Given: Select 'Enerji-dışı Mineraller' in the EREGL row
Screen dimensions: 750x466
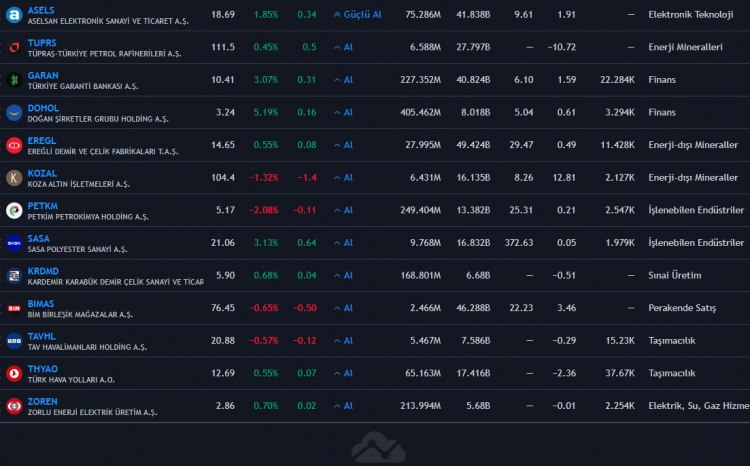Looking at the screenshot, I should coord(693,145).
